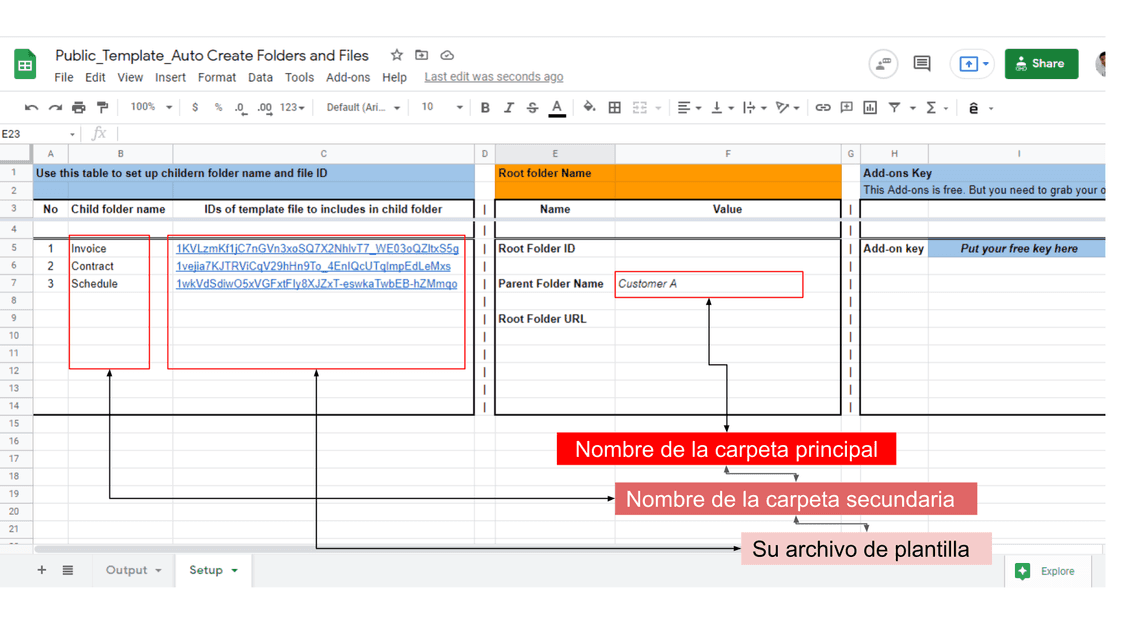Insert a chart from the toolbar

(x=870, y=108)
